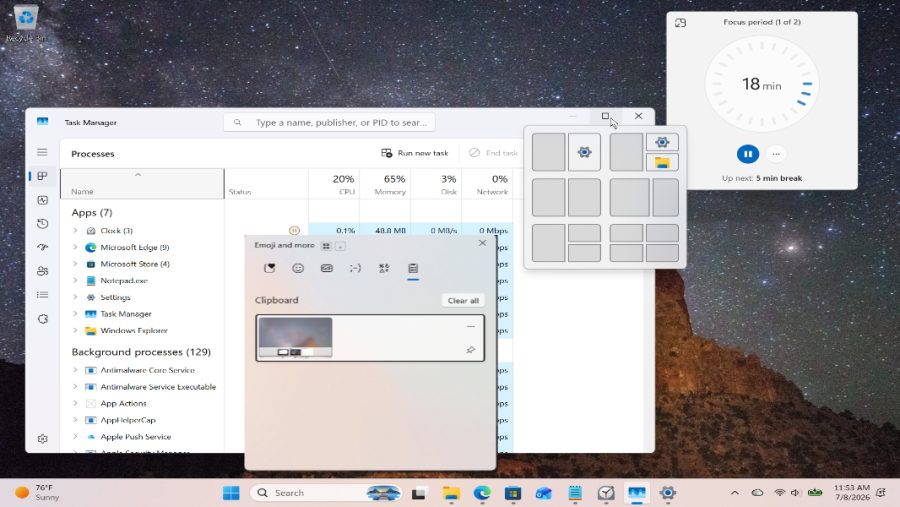Screen dimensions: 900x507
Task: Focus the Task Manager search field
Action: tap(329, 122)
